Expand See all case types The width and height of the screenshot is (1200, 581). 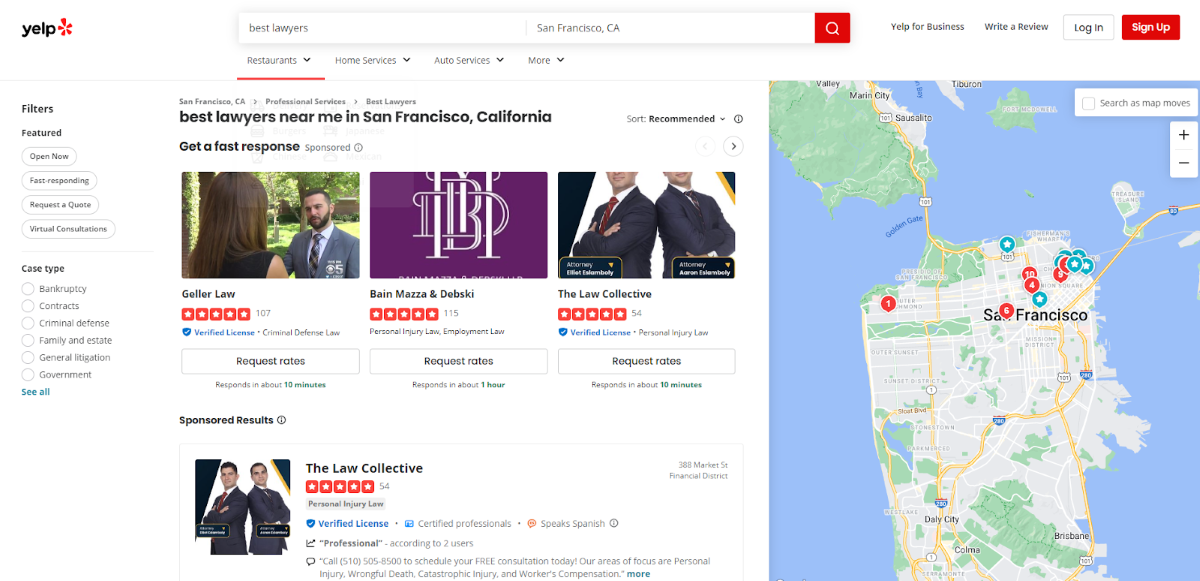[36, 392]
